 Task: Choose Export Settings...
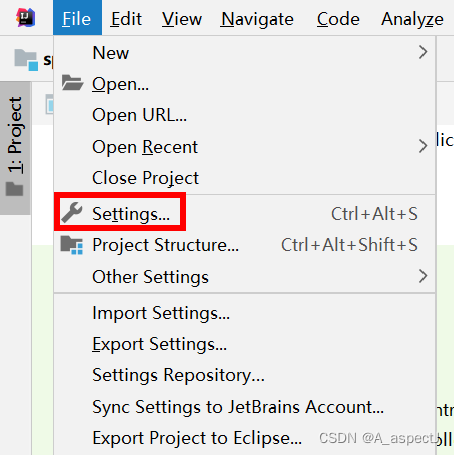244,344
